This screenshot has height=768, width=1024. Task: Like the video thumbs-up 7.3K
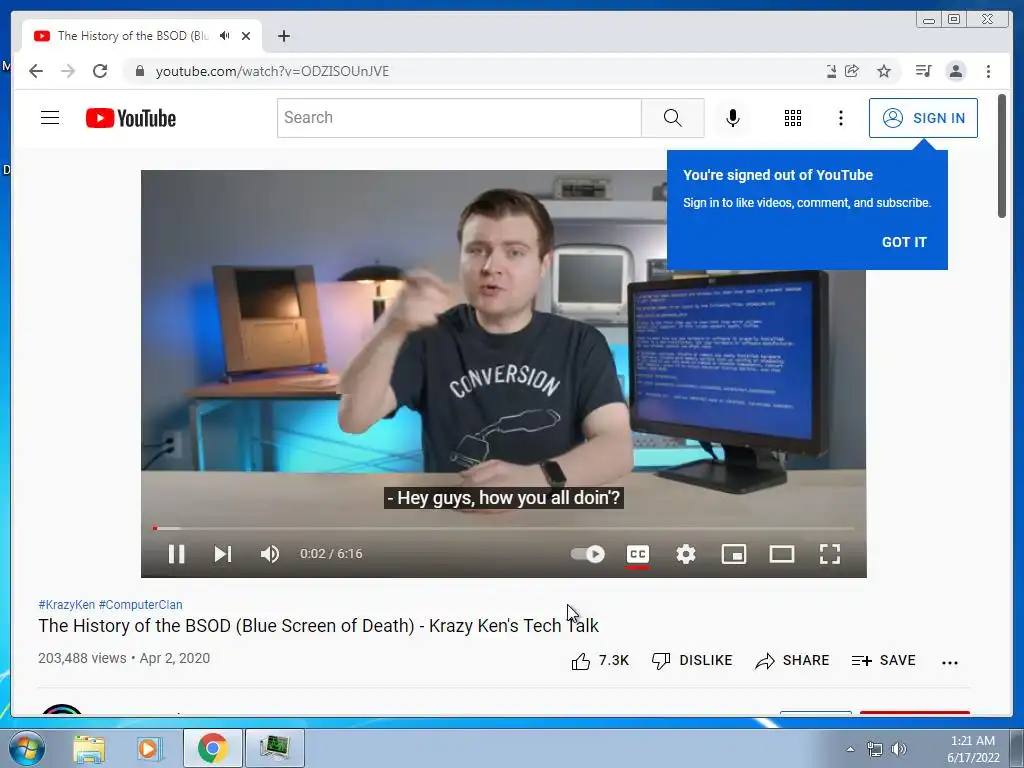point(600,661)
